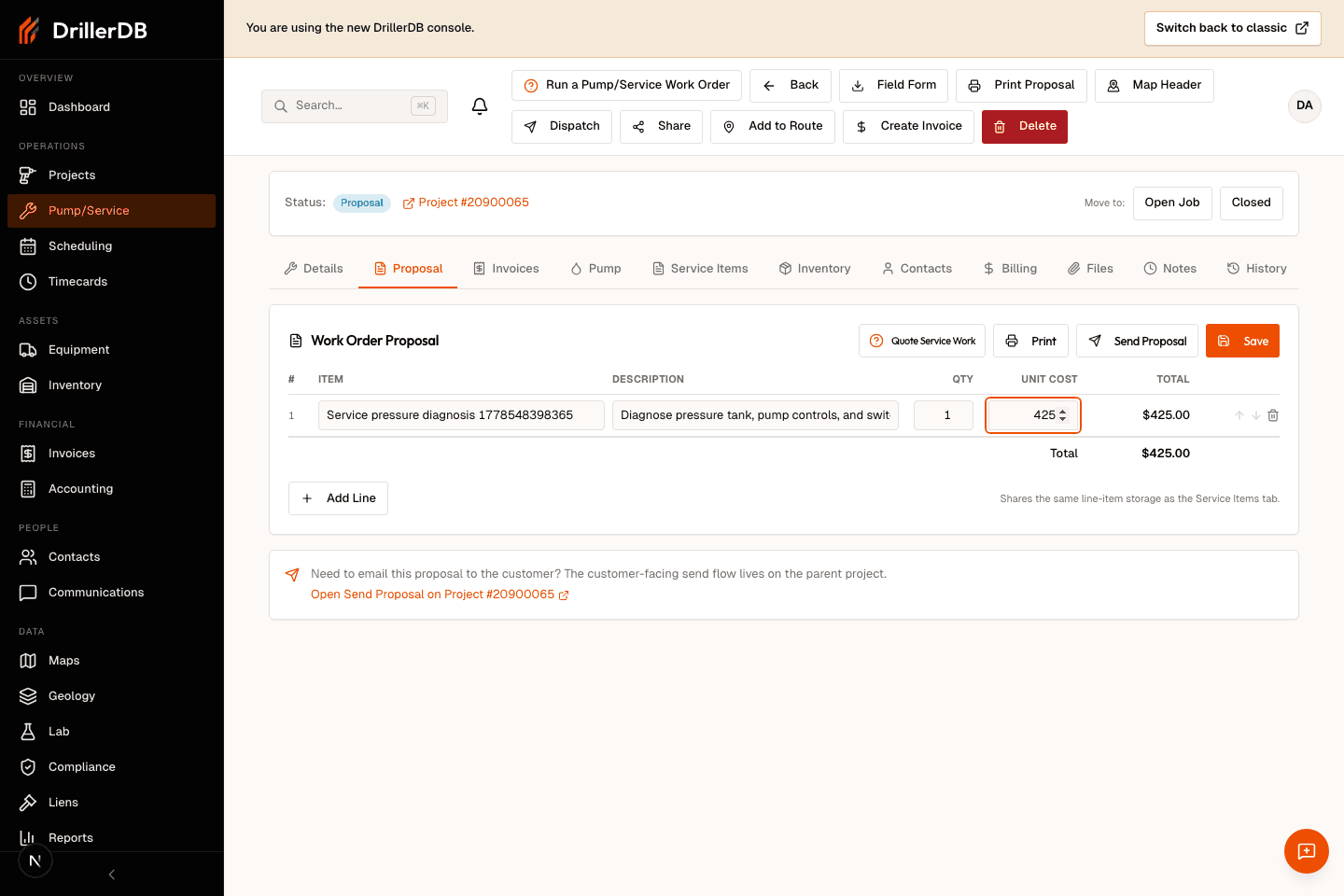
Task: Adjust unit cost stepper arrows
Action: tap(1063, 415)
